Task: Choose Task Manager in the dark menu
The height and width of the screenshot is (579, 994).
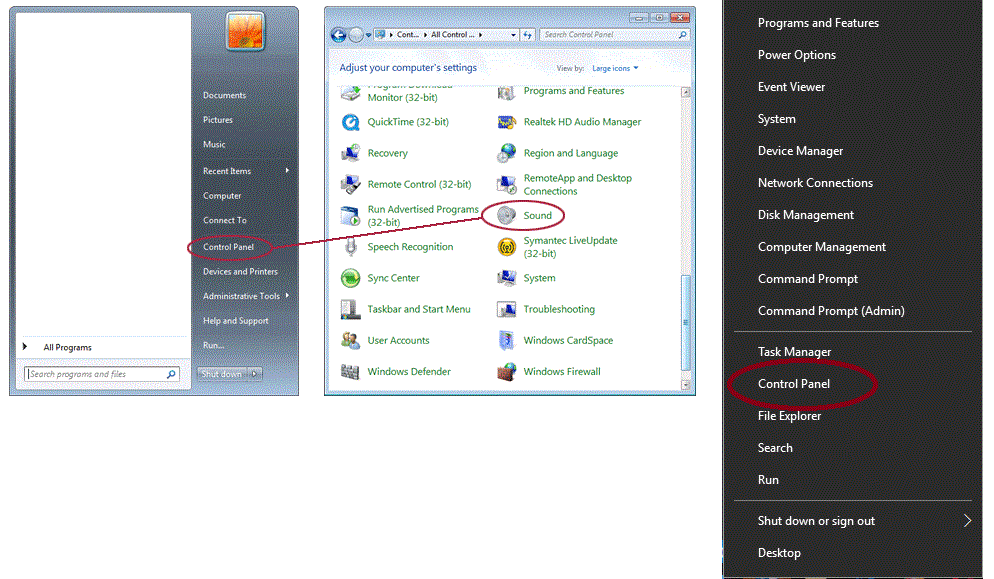Action: click(794, 352)
